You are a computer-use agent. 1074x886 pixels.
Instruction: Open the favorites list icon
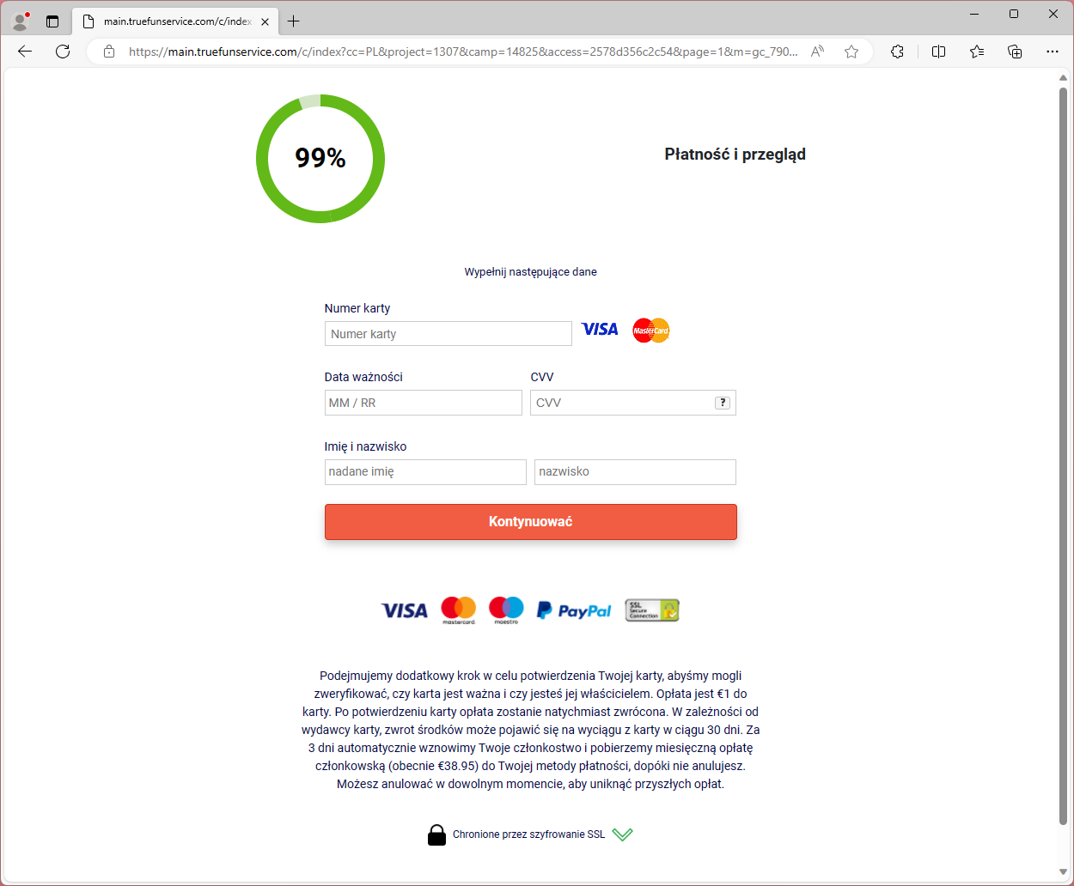tap(977, 52)
